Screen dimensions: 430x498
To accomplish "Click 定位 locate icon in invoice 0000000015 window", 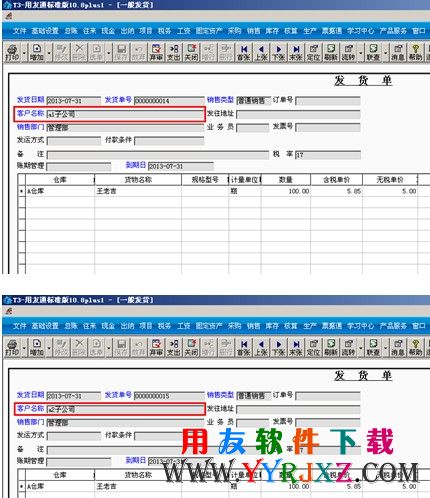I will click(313, 348).
